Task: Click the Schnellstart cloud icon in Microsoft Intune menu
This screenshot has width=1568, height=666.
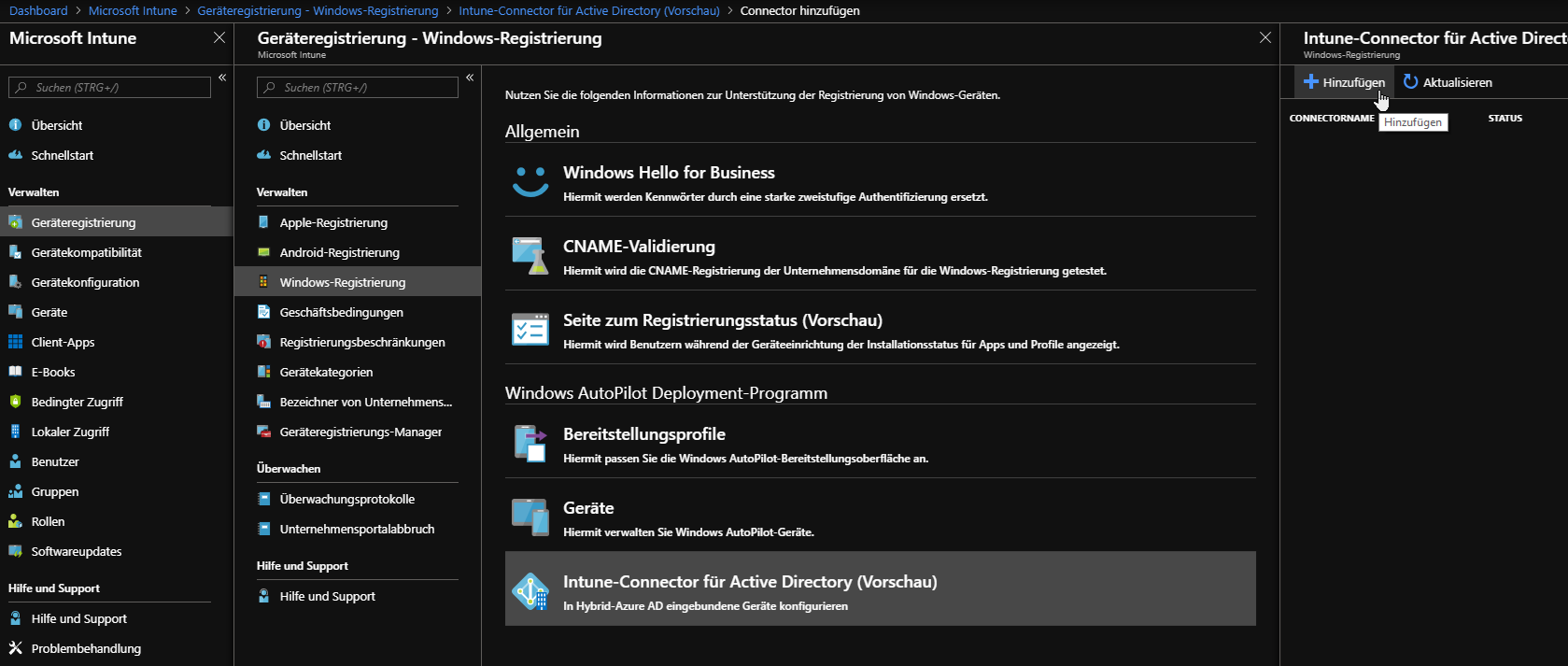Action: 15,154
